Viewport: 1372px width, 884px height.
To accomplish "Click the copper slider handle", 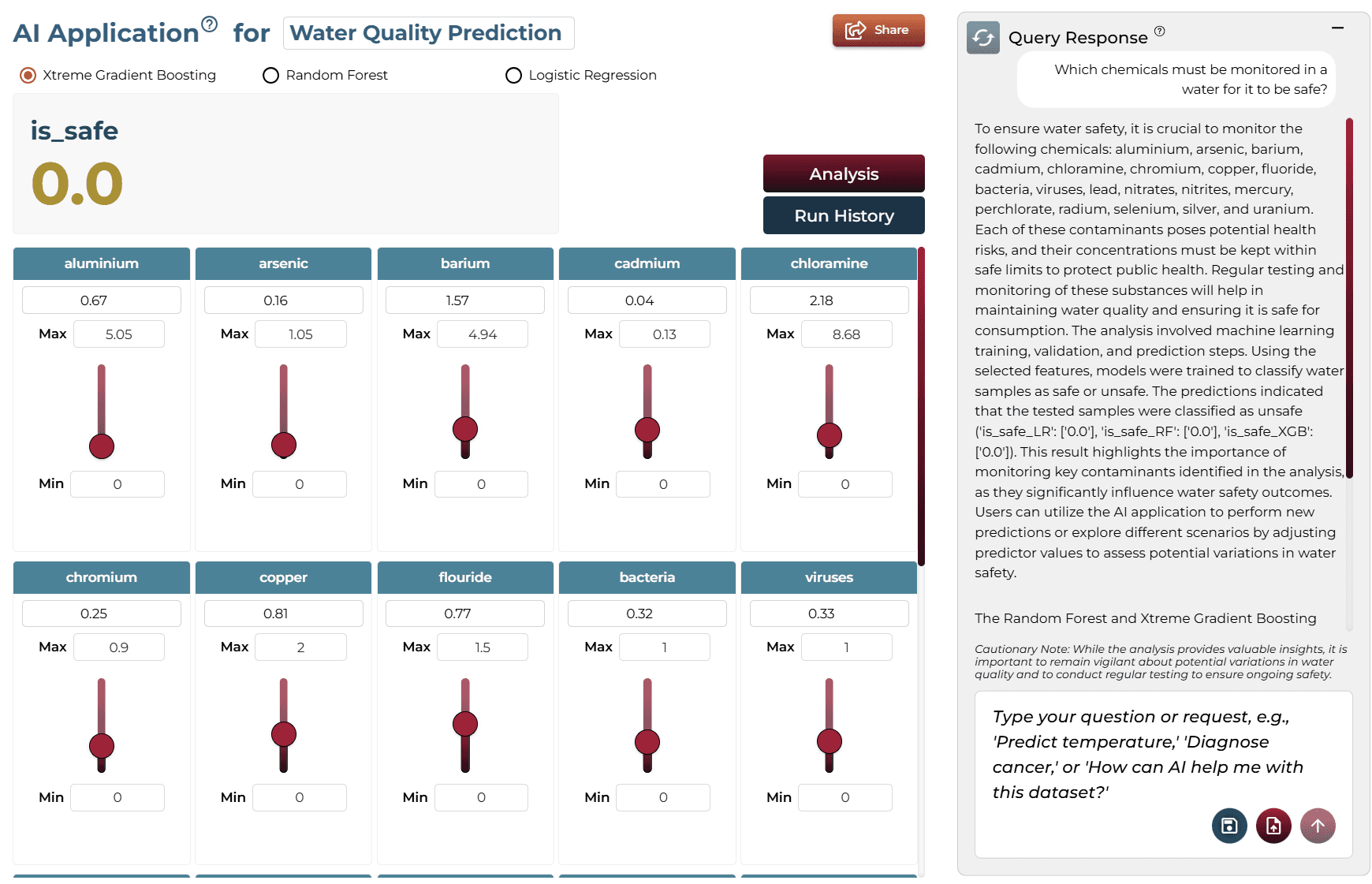I will (x=284, y=734).
